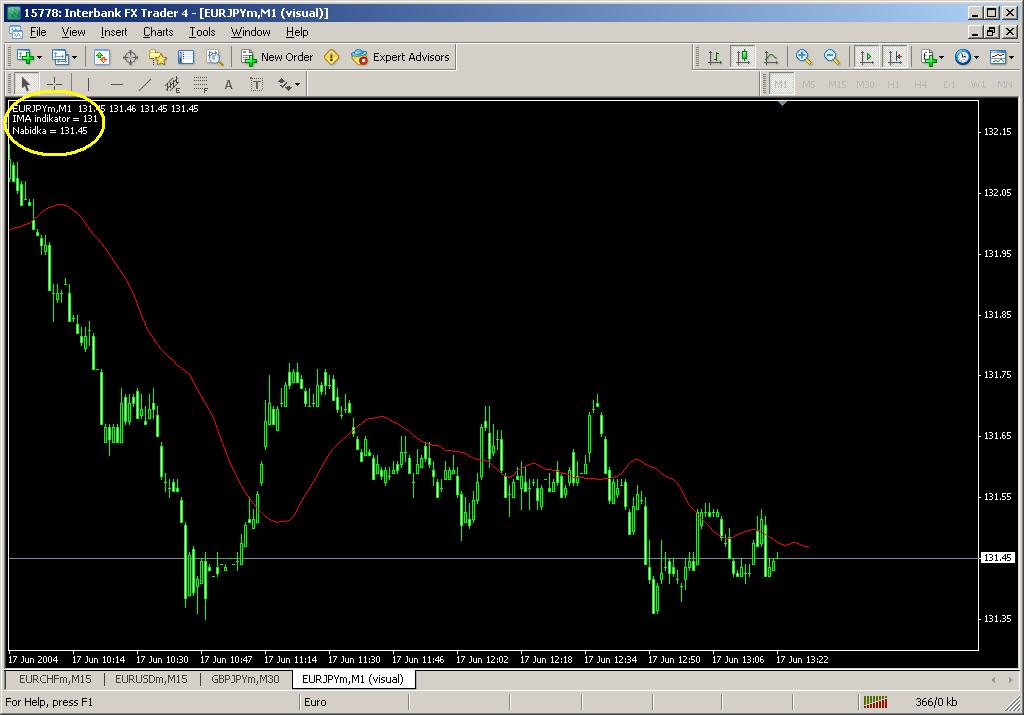The image size is (1024, 715).
Task: Click the D1 timeframe button
Action: click(x=950, y=84)
